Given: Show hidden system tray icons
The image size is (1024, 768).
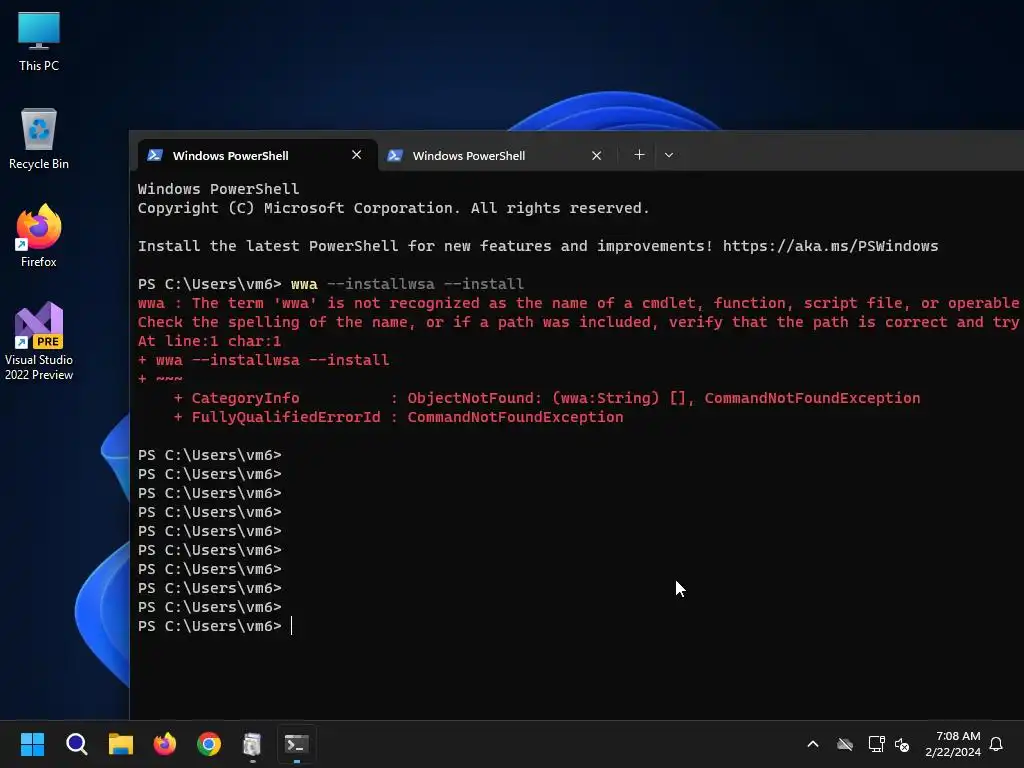Looking at the screenshot, I should (813, 744).
